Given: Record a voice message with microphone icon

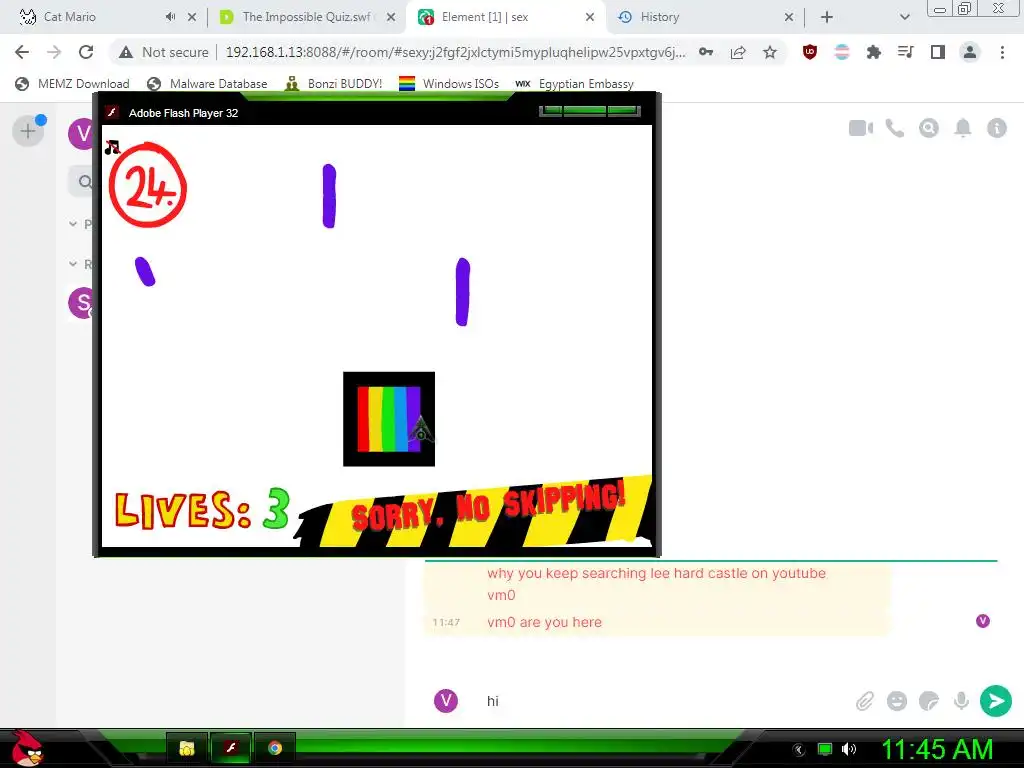Looking at the screenshot, I should click(x=961, y=701).
